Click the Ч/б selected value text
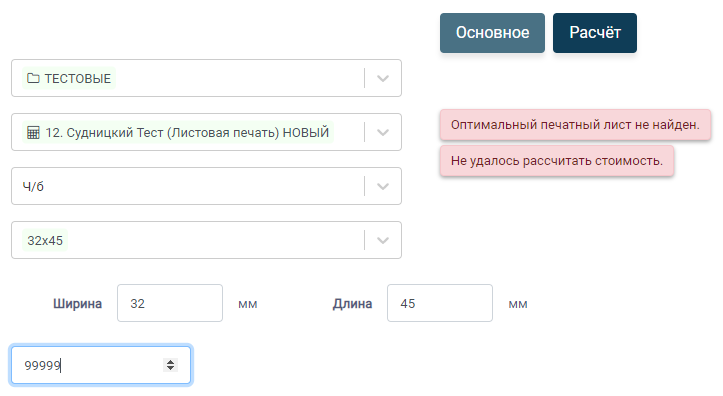Image resolution: width=723 pixels, height=396 pixels. pos(33,186)
